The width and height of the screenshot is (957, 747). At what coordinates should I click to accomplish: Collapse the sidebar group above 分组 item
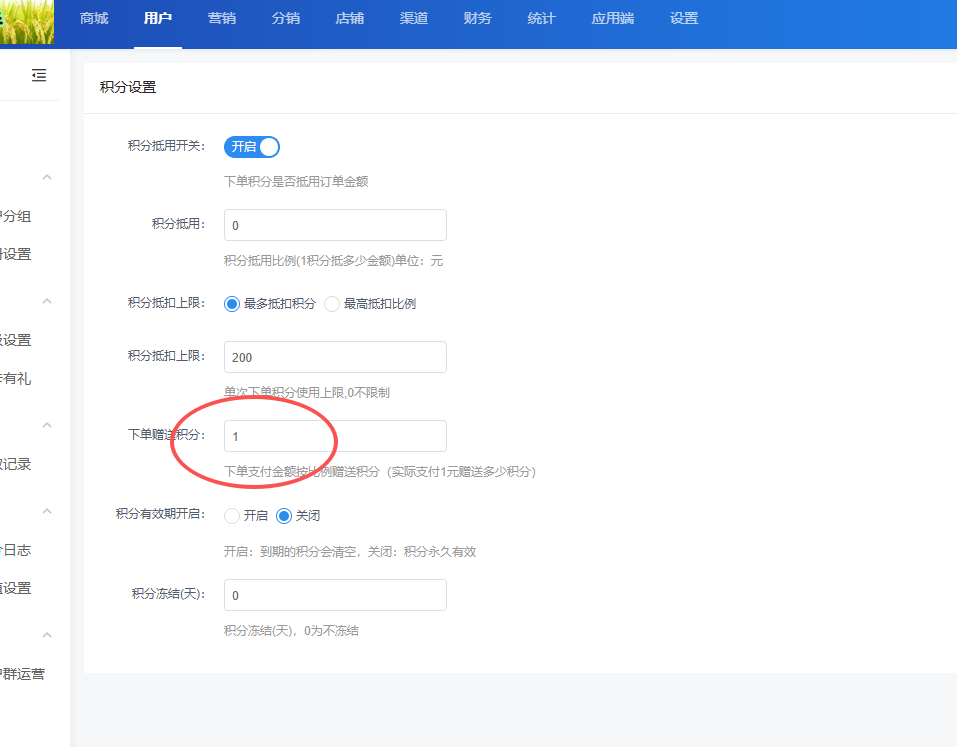pyautogui.click(x=47, y=177)
